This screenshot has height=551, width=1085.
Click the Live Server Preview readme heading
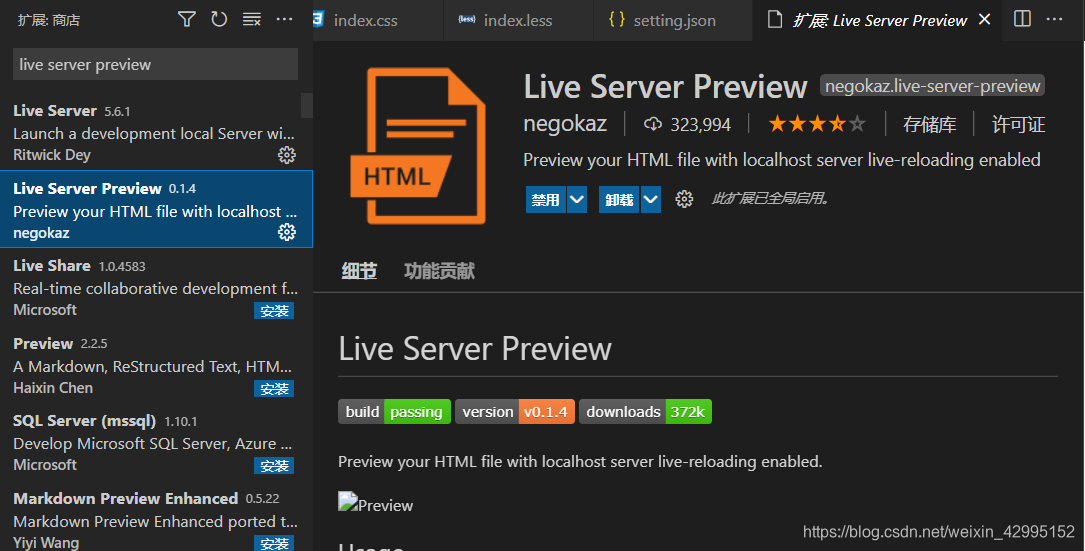[475, 348]
